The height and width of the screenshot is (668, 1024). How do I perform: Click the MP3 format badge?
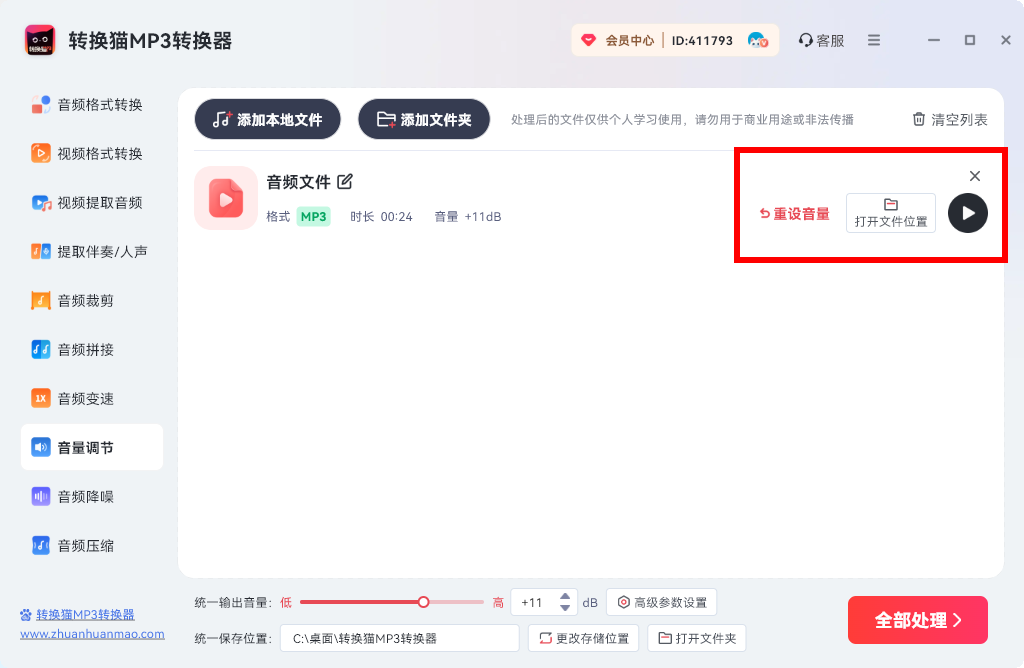313,217
